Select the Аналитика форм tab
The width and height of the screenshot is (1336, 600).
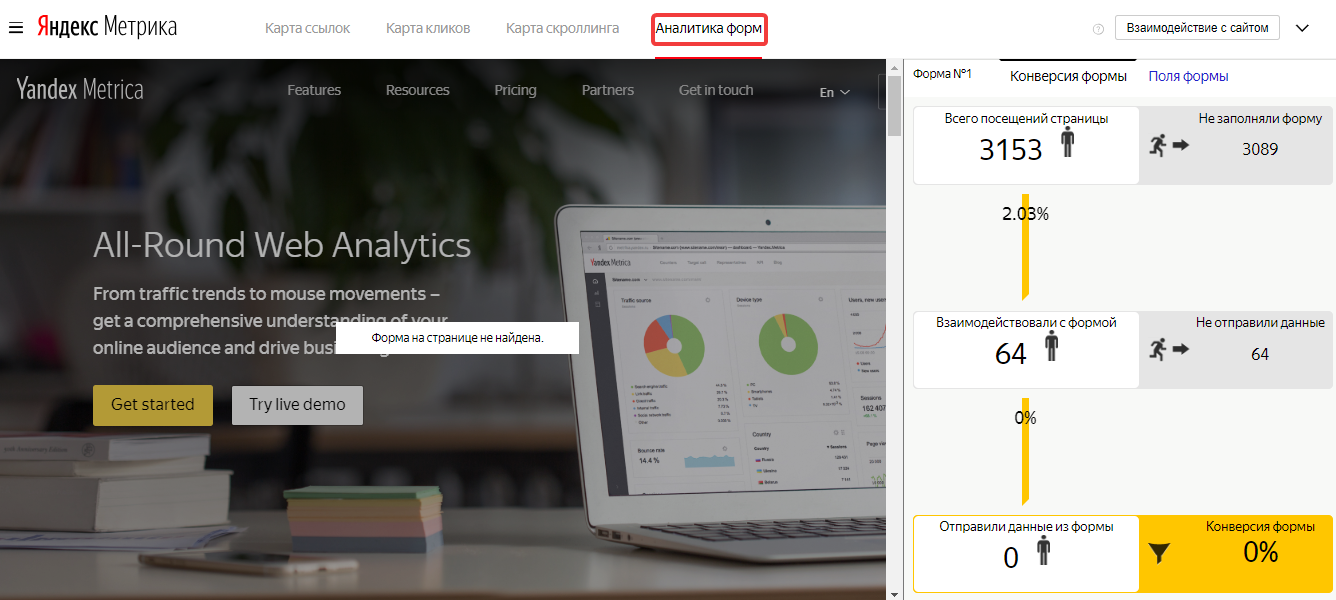(x=709, y=29)
